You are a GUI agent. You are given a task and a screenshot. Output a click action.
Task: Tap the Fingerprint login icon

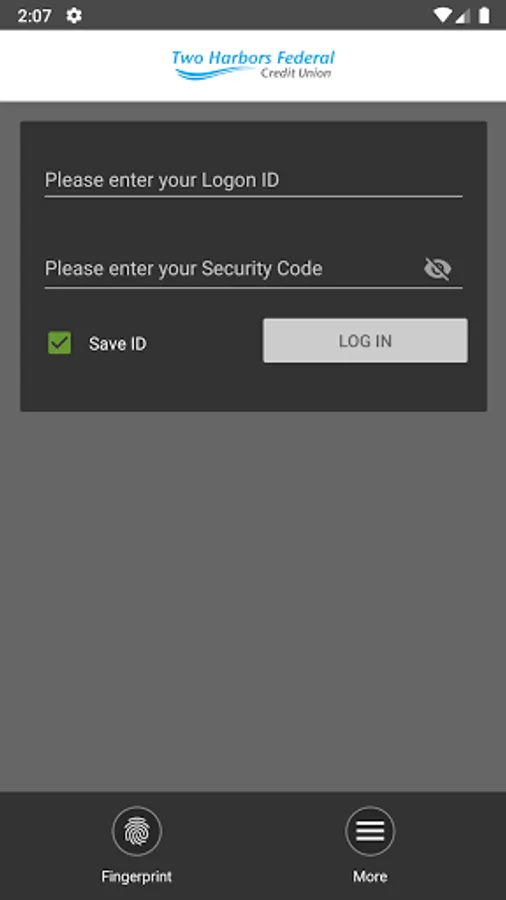click(137, 831)
